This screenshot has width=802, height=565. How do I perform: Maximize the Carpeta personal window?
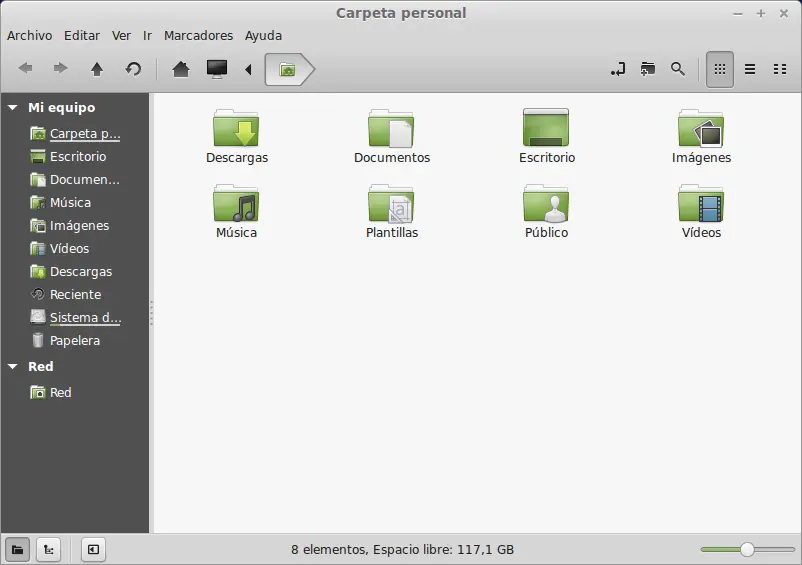(761, 14)
